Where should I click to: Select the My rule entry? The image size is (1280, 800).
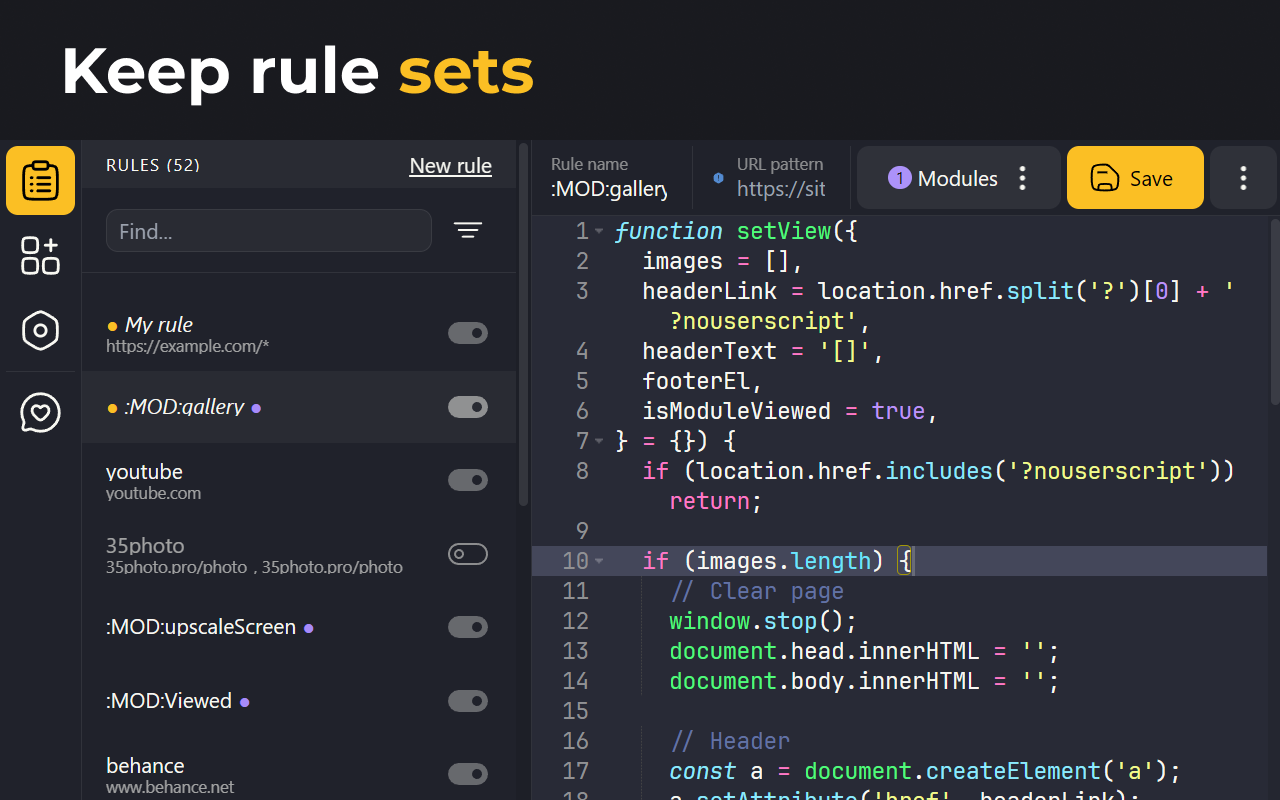(x=250, y=333)
